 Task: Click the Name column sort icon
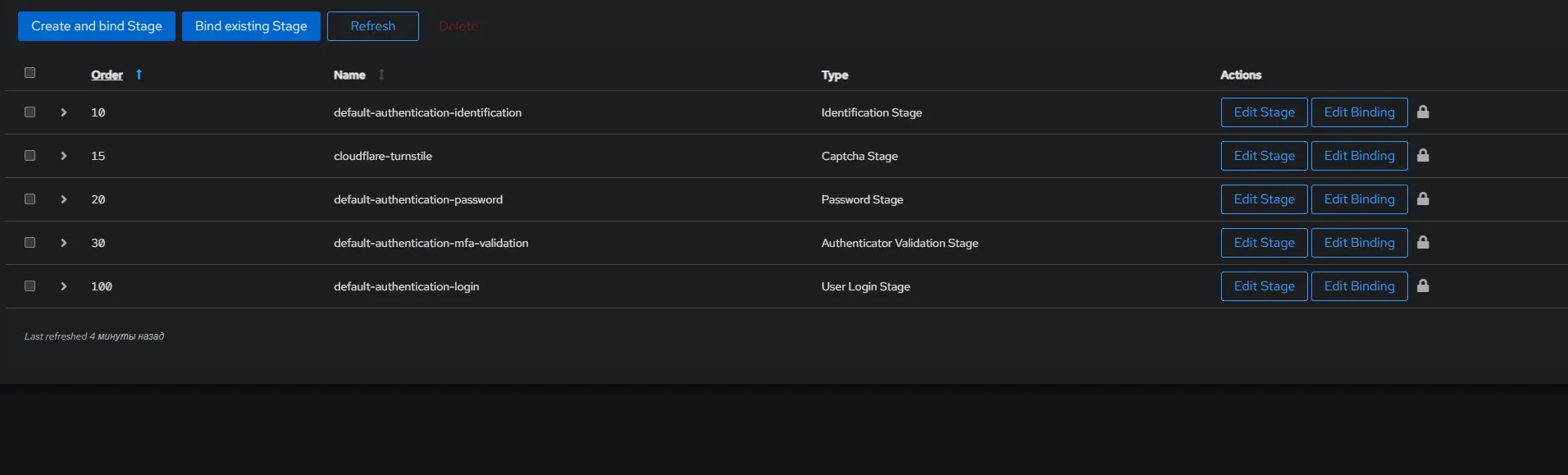tap(381, 75)
